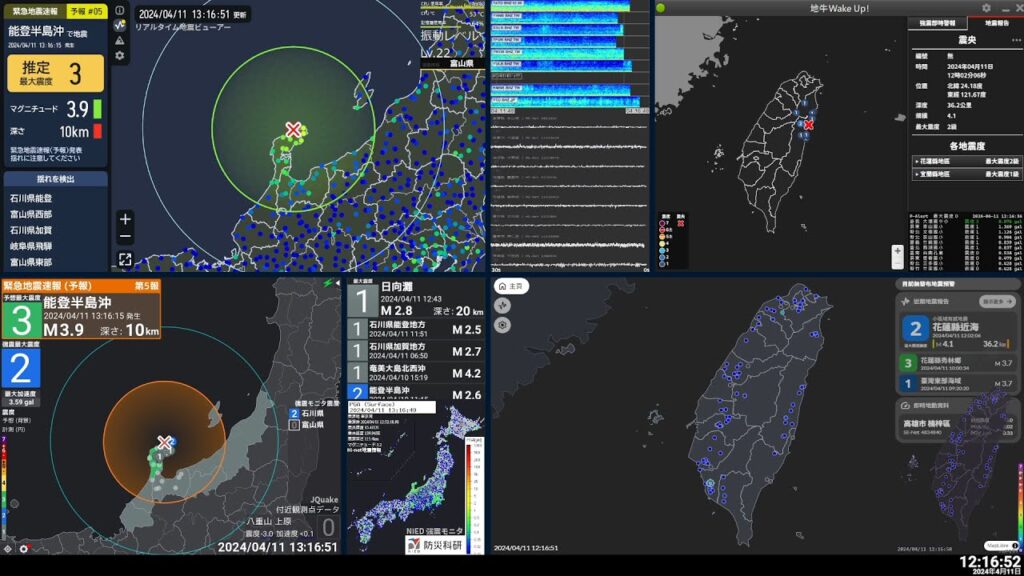Click the compass navigation icon on Taiwan map

(502, 305)
